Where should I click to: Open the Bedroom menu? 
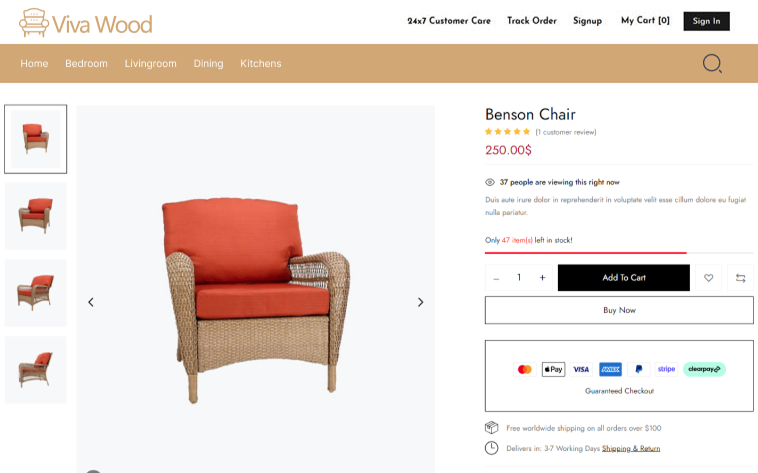click(86, 63)
